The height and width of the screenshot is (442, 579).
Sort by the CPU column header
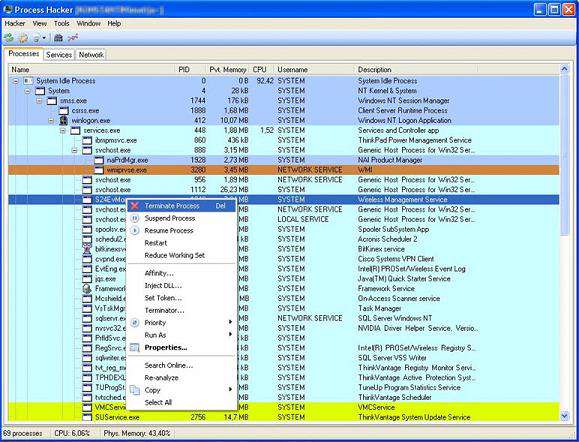tap(262, 69)
